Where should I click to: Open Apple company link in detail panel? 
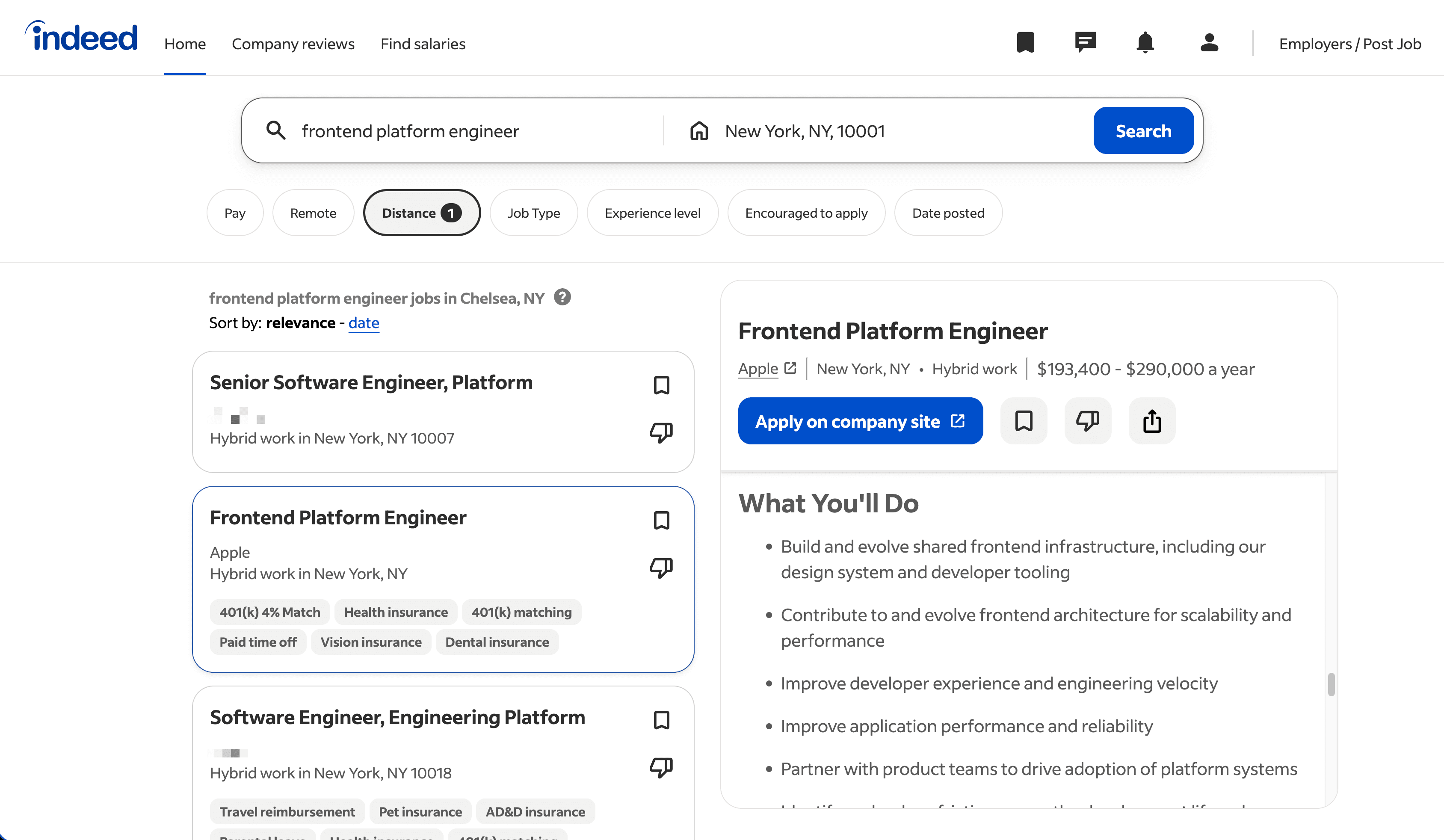[758, 368]
